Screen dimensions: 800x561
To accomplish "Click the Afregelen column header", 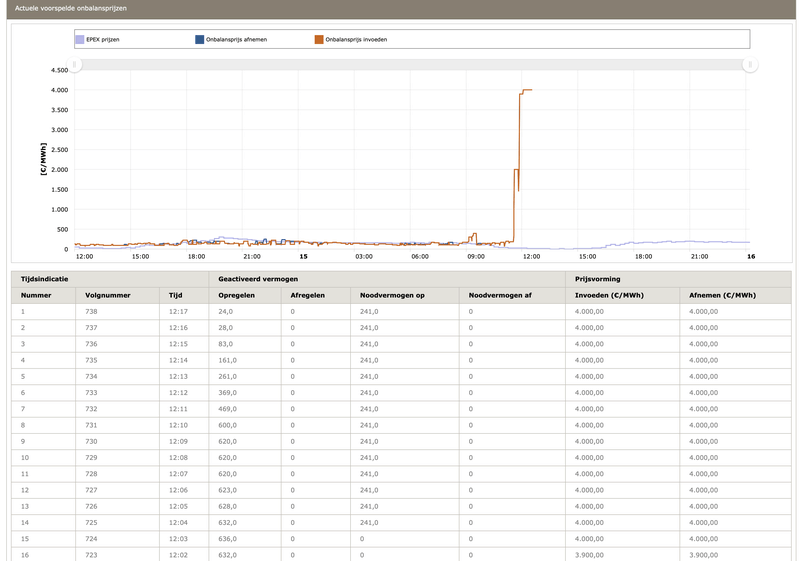I will (x=308, y=295).
